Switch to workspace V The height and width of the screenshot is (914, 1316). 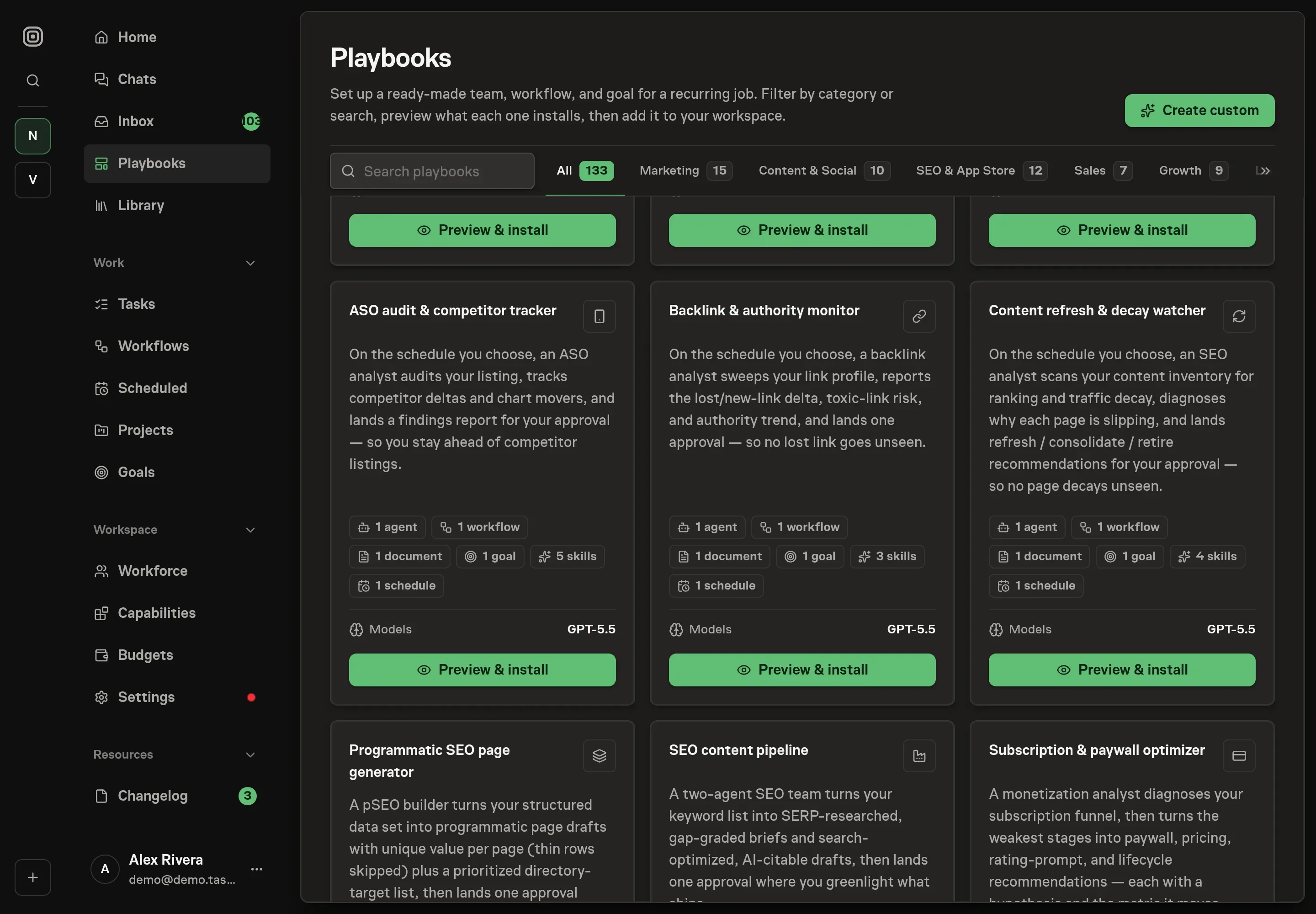pos(32,180)
